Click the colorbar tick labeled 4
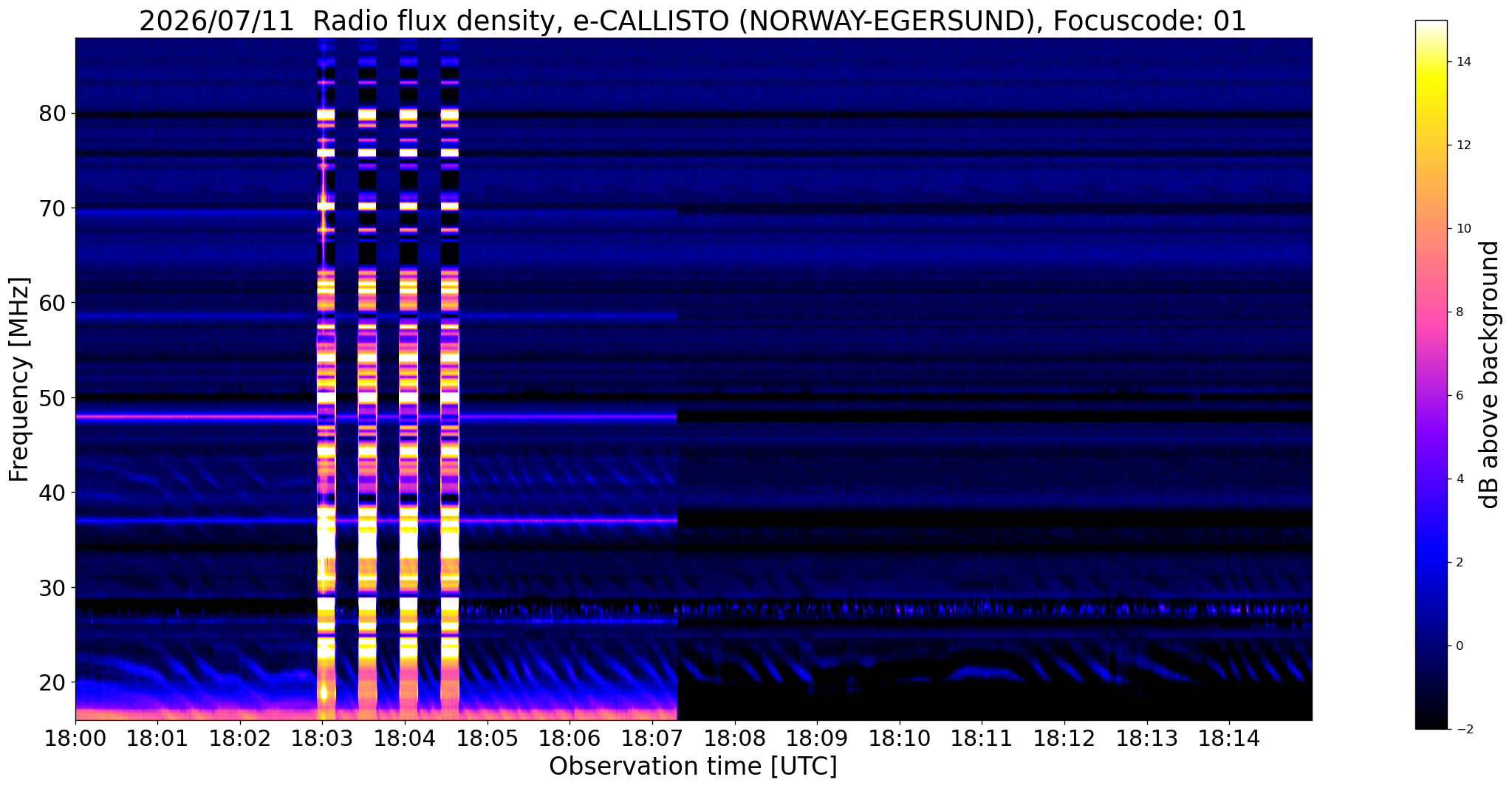 click(x=1459, y=479)
